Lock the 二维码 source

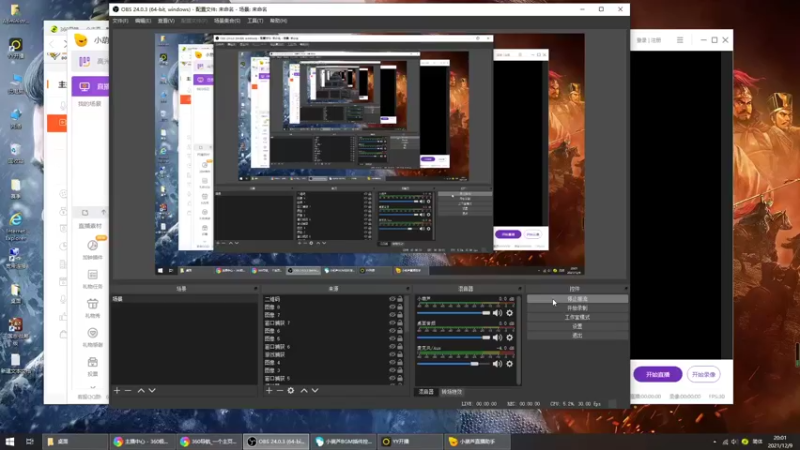pyautogui.click(x=400, y=299)
